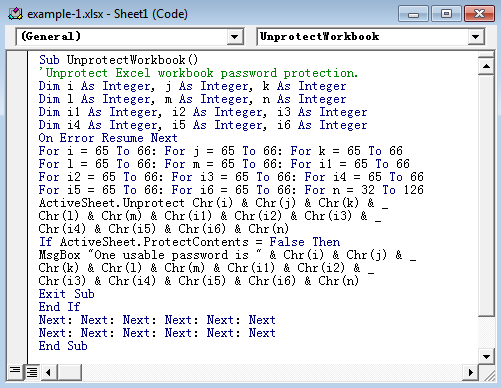501x388 pixels.
Task: Click the 'For i = 65 To 66' line
Action: coord(221,151)
